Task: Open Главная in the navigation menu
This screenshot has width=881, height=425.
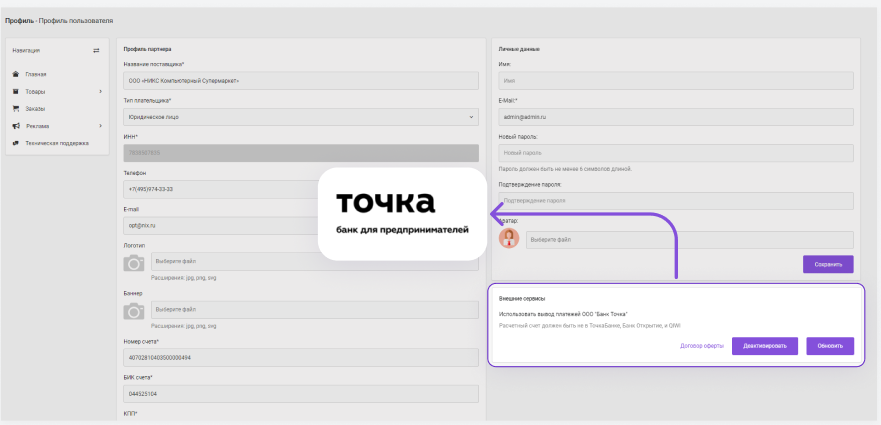Action: (x=36, y=74)
